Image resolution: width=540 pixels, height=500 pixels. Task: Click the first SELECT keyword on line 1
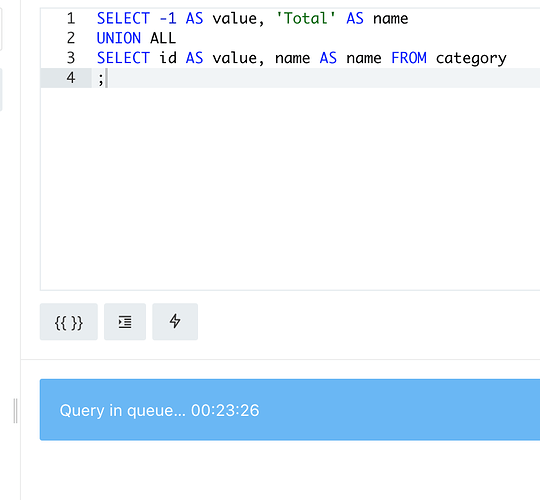coord(123,18)
